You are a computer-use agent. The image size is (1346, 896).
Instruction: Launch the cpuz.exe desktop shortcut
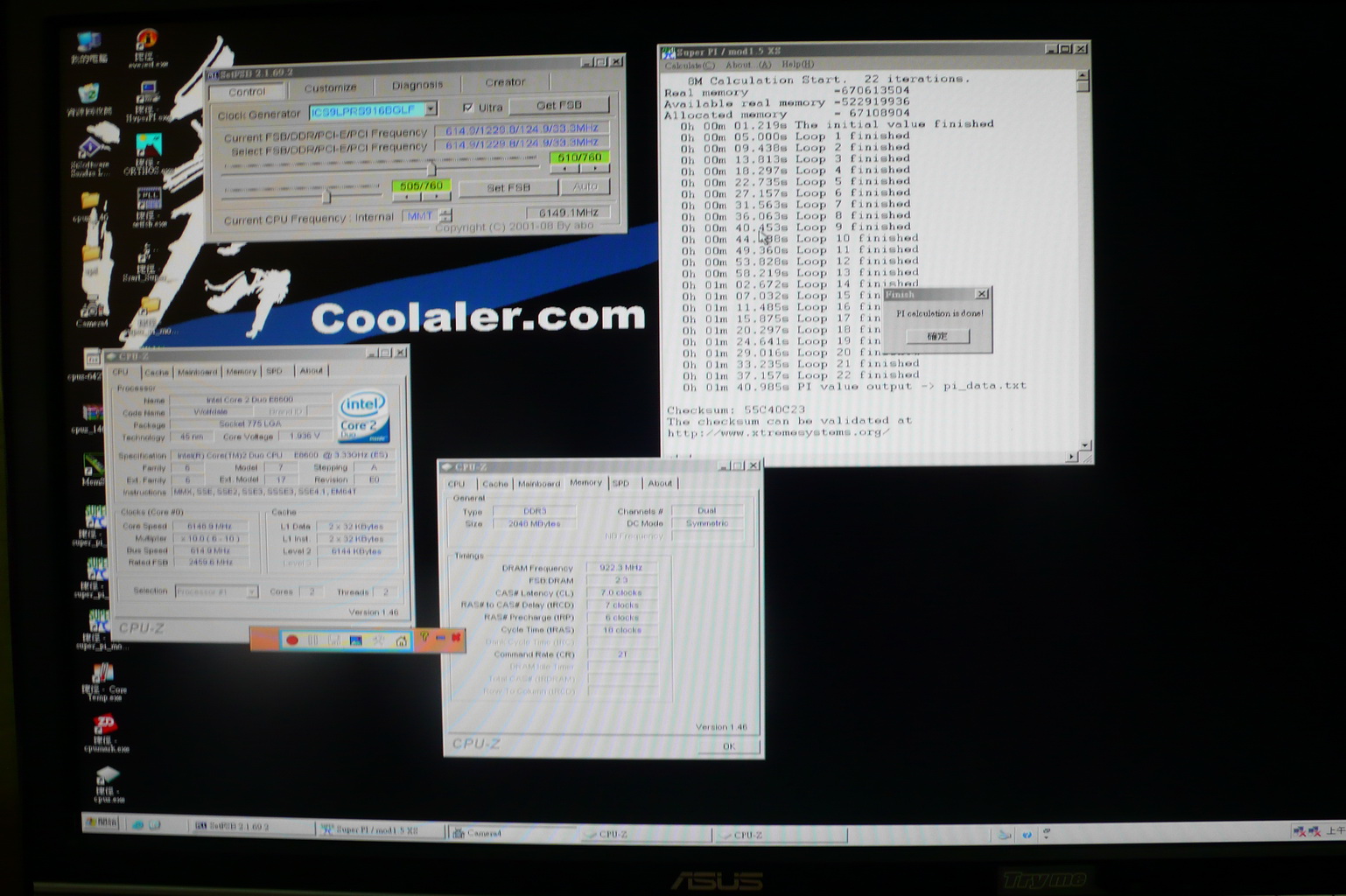coord(108,784)
